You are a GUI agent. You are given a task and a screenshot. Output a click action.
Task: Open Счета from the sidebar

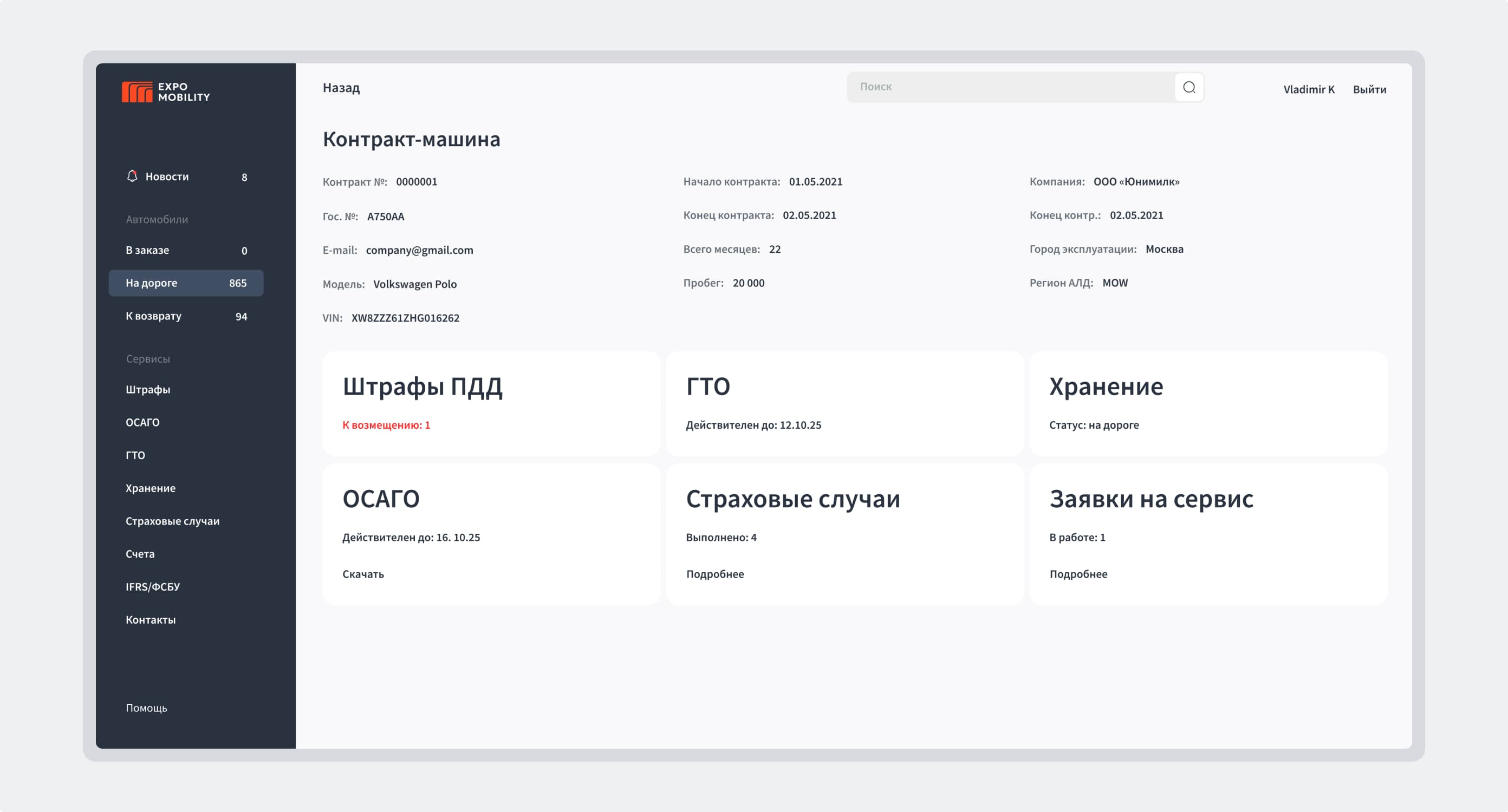coord(139,553)
